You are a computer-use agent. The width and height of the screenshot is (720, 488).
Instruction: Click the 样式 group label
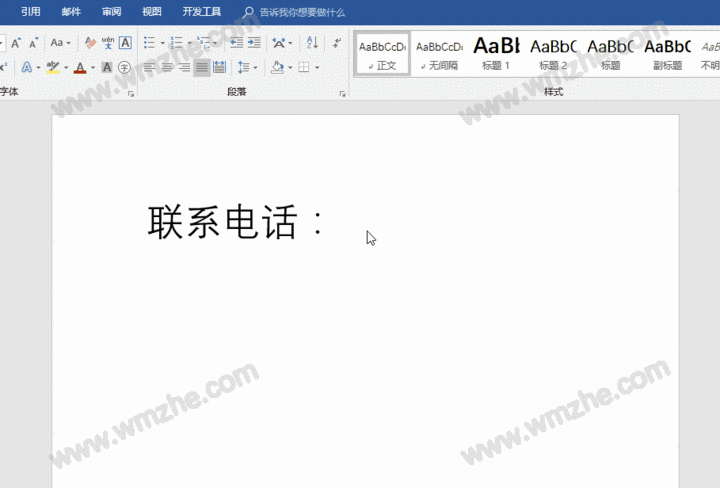click(x=553, y=92)
